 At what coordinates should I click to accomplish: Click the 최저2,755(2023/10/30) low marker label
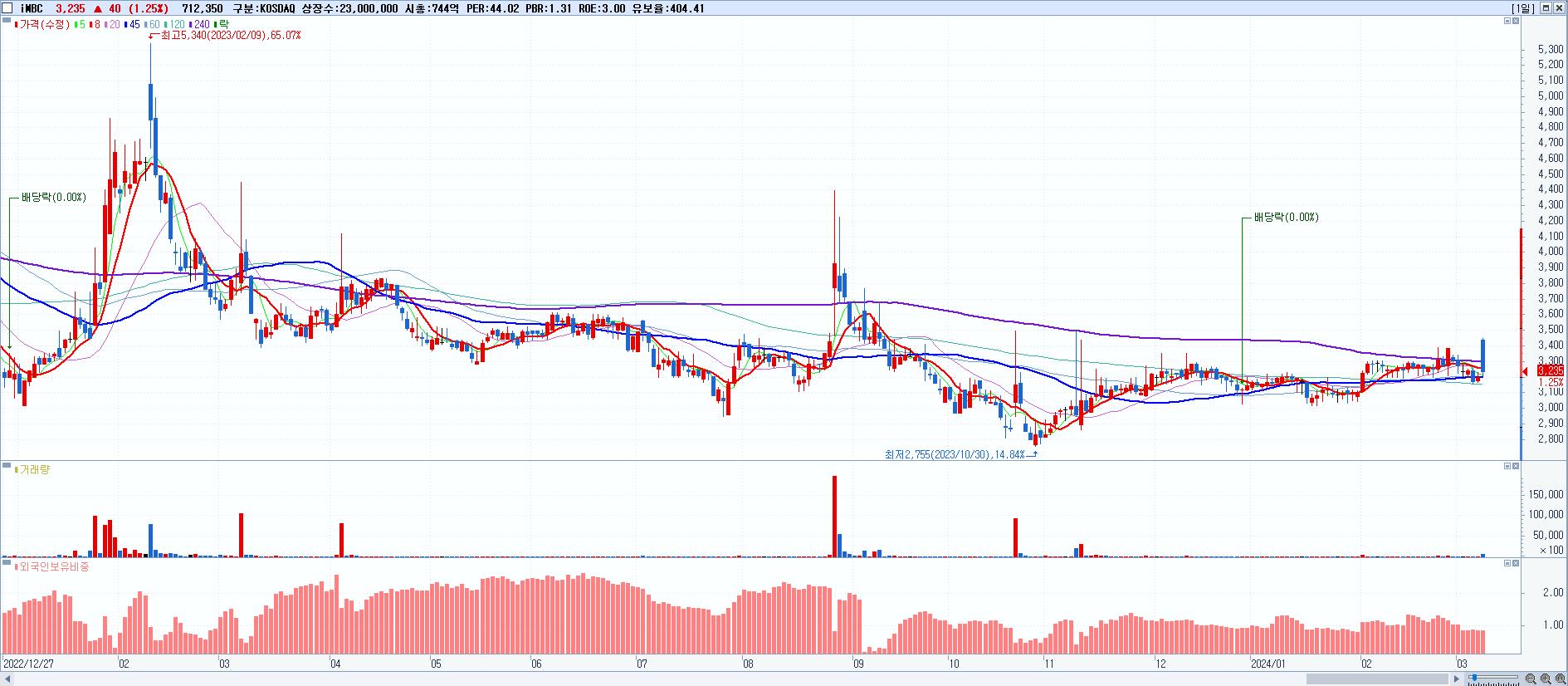[x=955, y=454]
